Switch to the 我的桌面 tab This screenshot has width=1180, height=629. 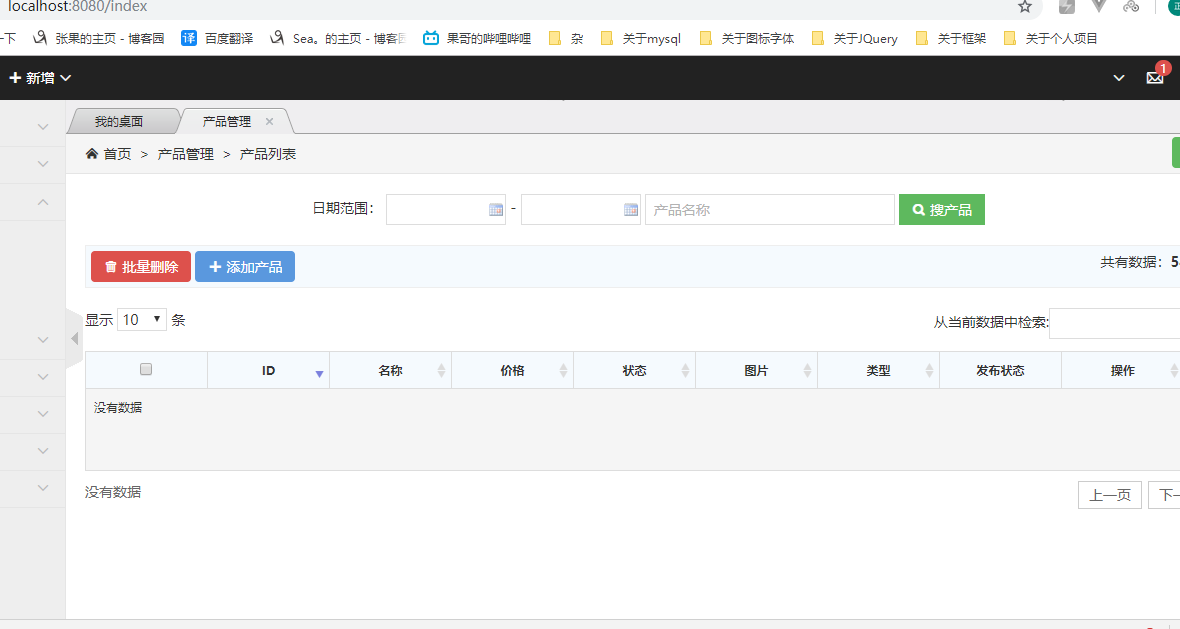tap(119, 121)
